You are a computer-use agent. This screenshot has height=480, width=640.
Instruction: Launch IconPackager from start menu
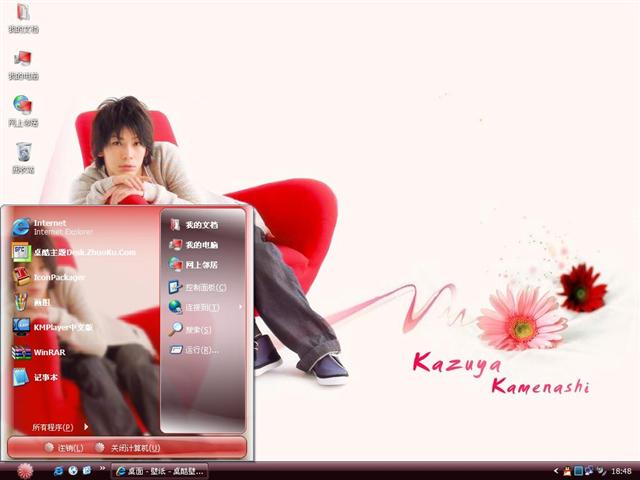[49, 277]
